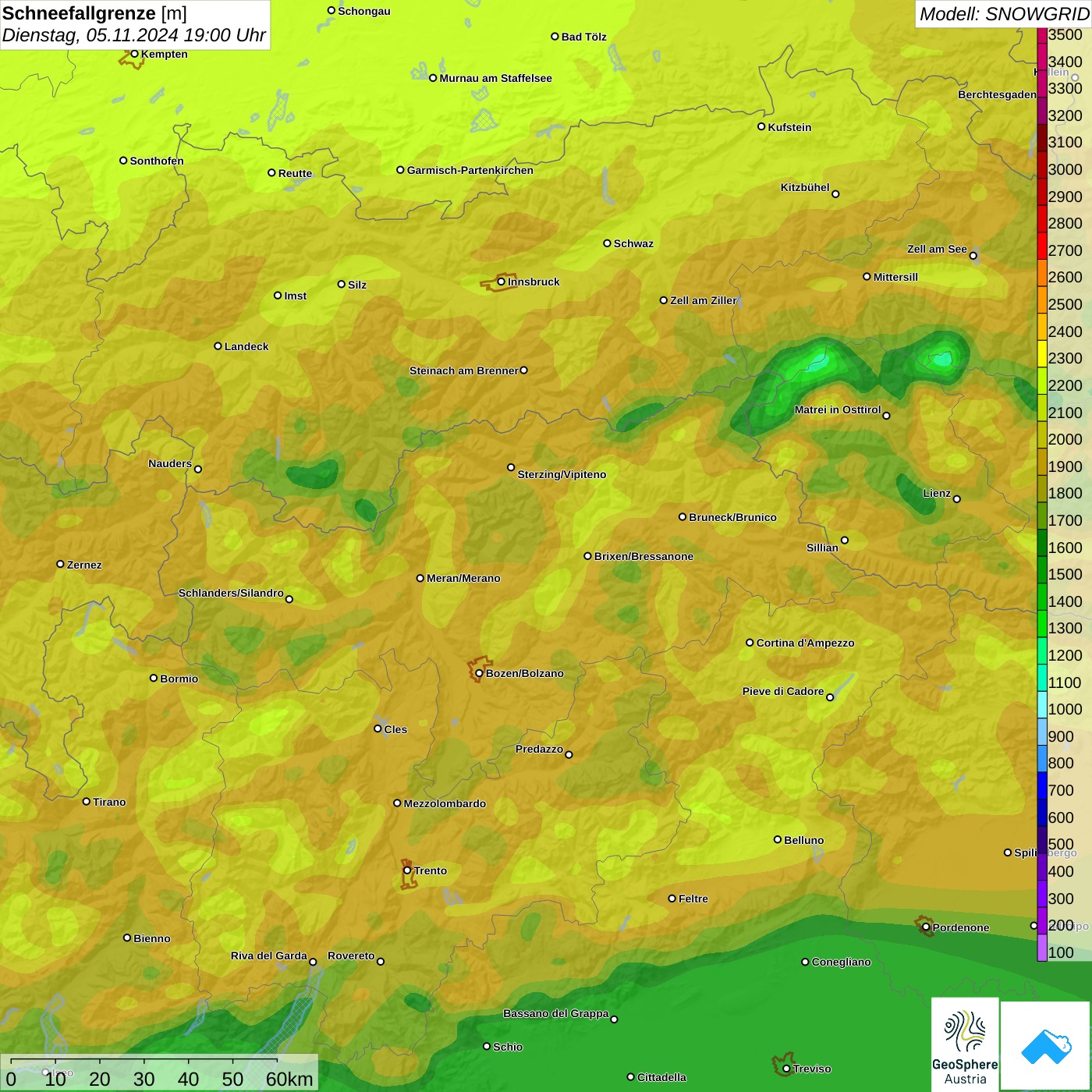Click the Murnau am Staffelsee label
Image resolution: width=1092 pixels, height=1092 pixels.
pos(495,78)
